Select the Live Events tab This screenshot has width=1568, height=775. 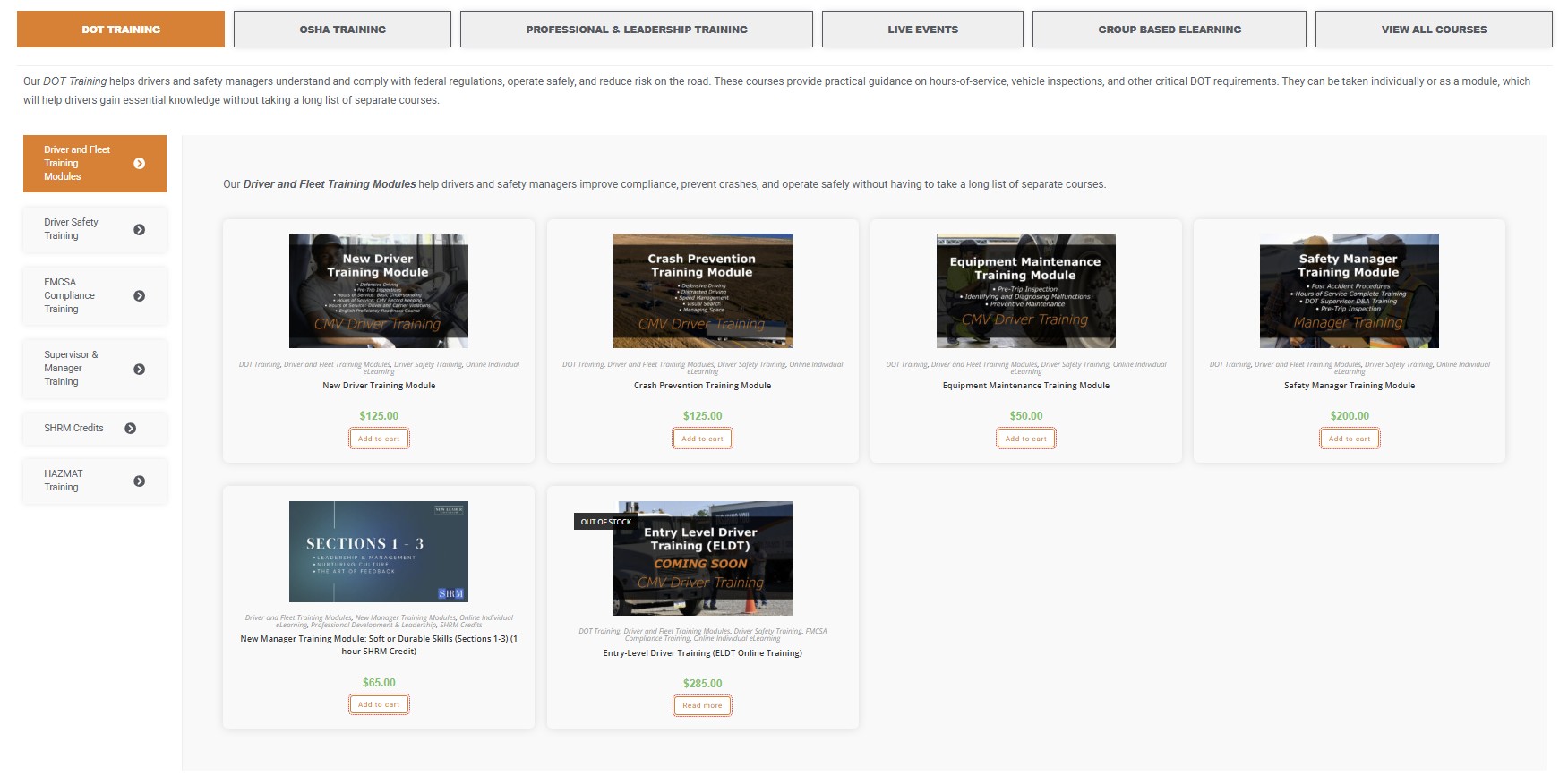tap(922, 30)
